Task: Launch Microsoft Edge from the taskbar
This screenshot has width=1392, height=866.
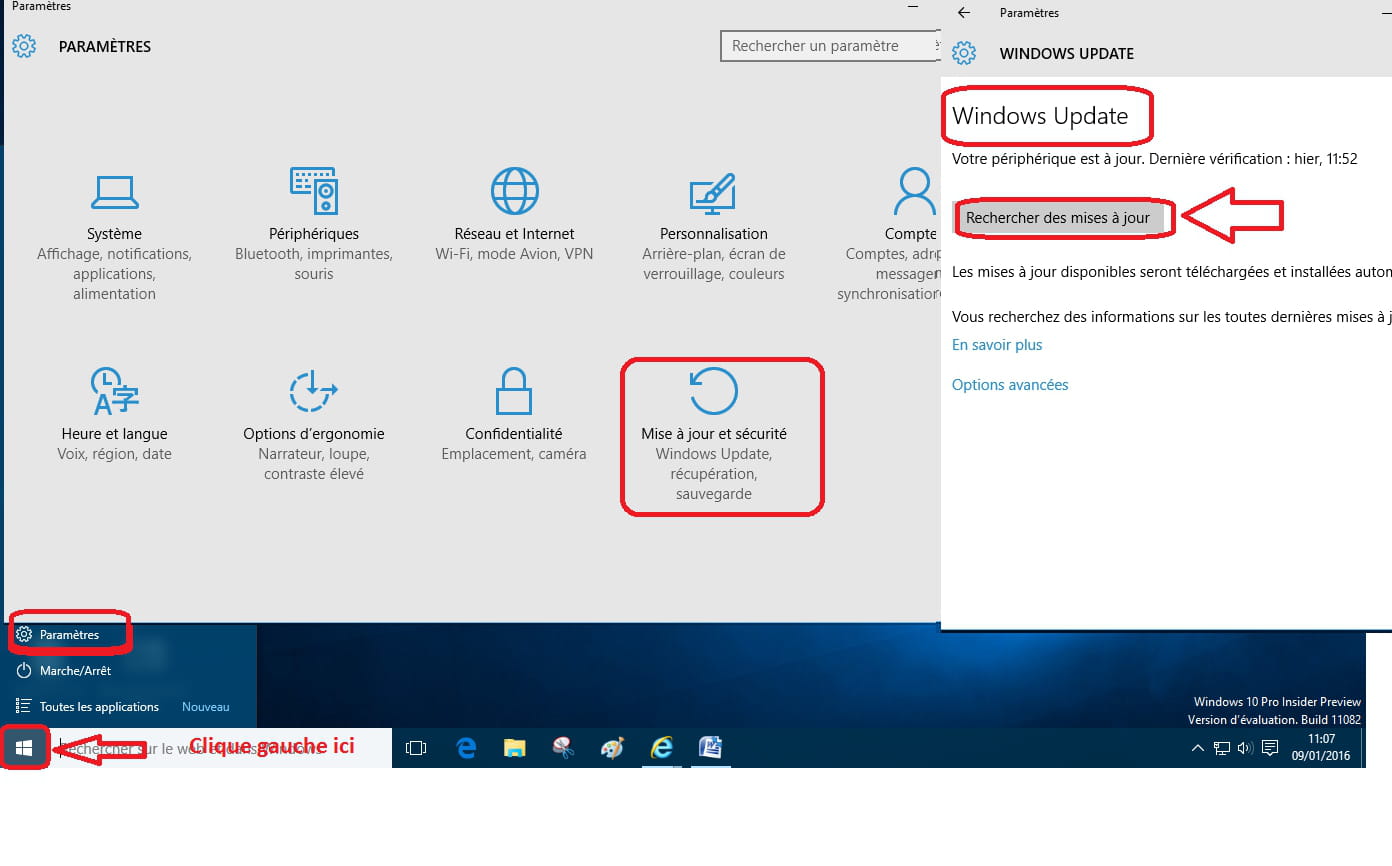Action: [466, 747]
